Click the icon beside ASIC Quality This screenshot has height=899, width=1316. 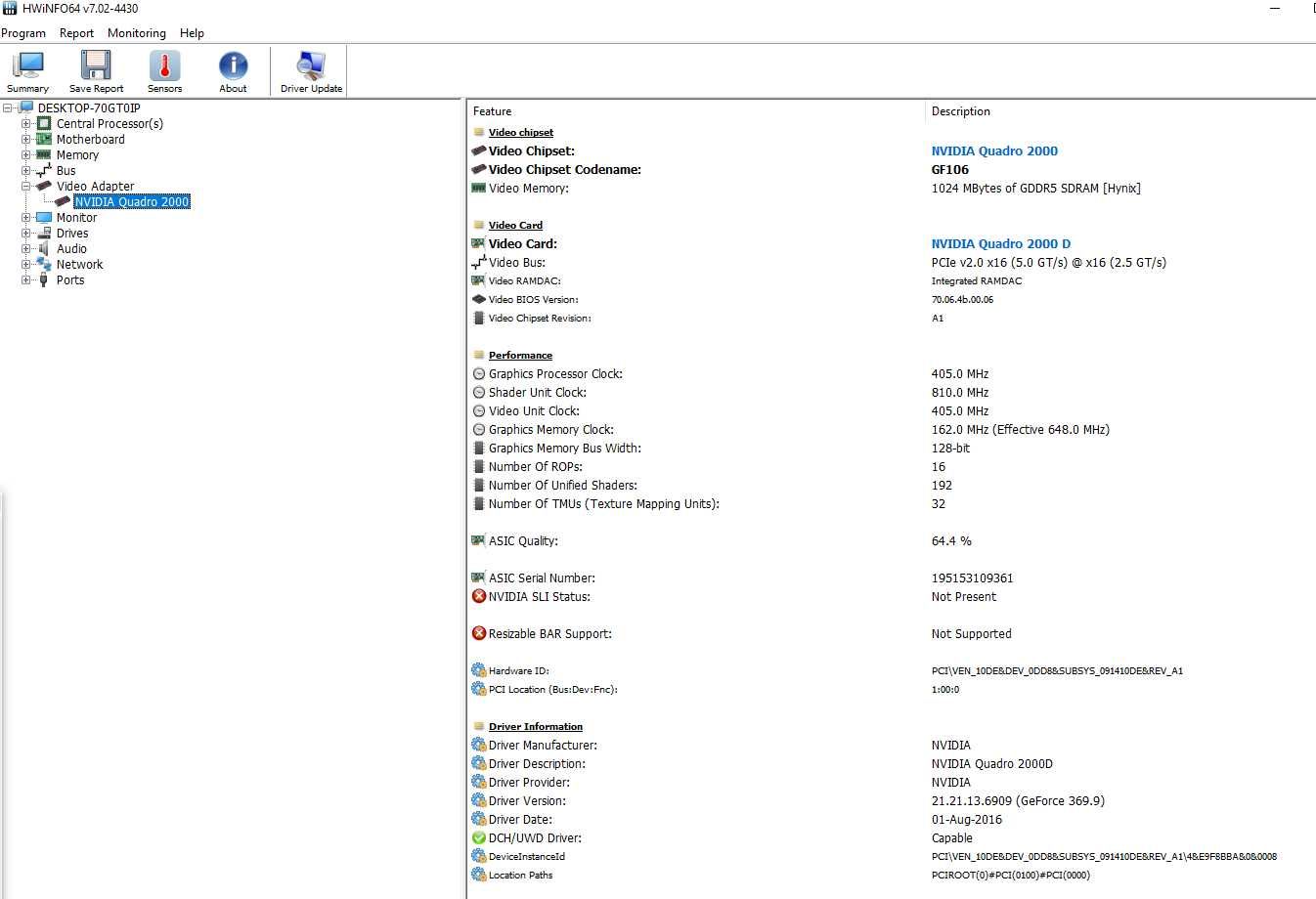point(479,541)
